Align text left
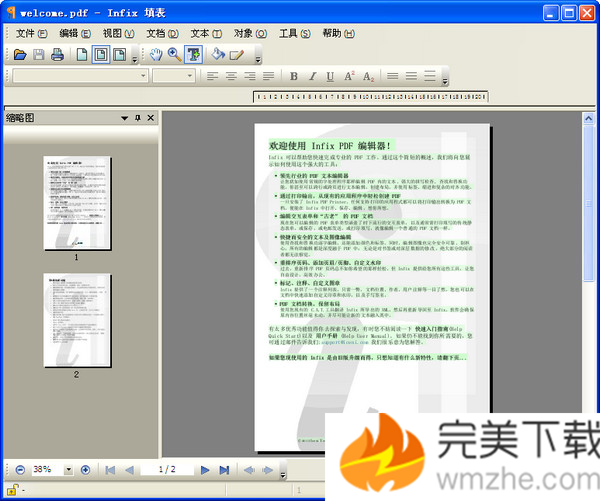The height and width of the screenshot is (501, 600). [212, 76]
